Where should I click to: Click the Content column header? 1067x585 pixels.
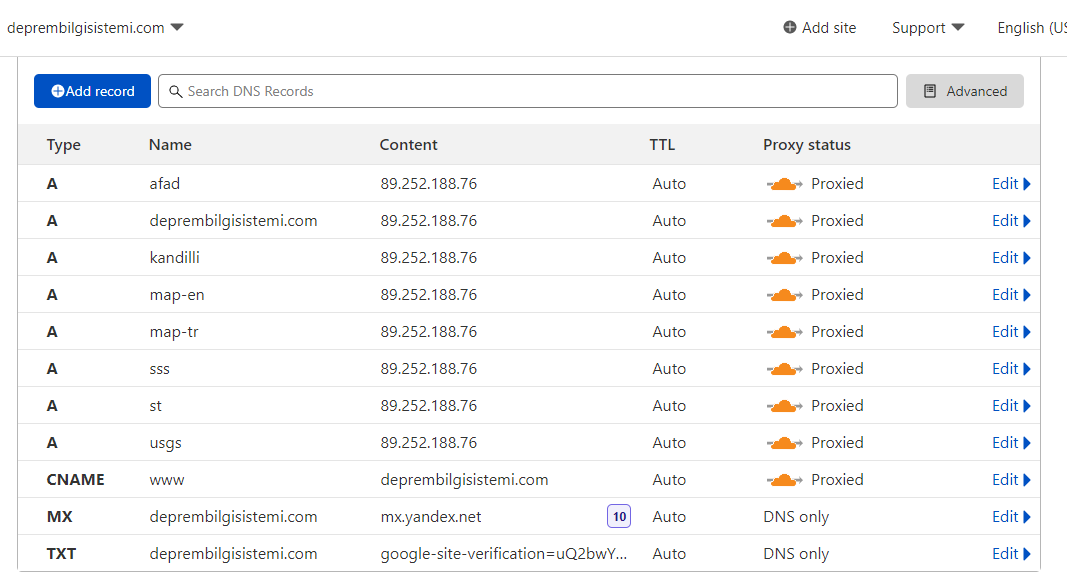coord(408,145)
